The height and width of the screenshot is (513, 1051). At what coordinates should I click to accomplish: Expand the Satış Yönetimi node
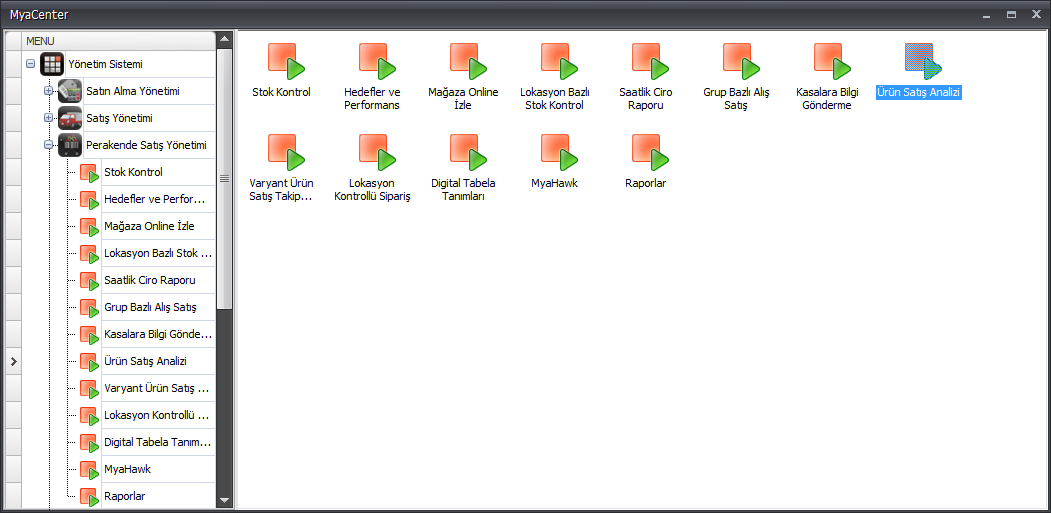[x=48, y=118]
